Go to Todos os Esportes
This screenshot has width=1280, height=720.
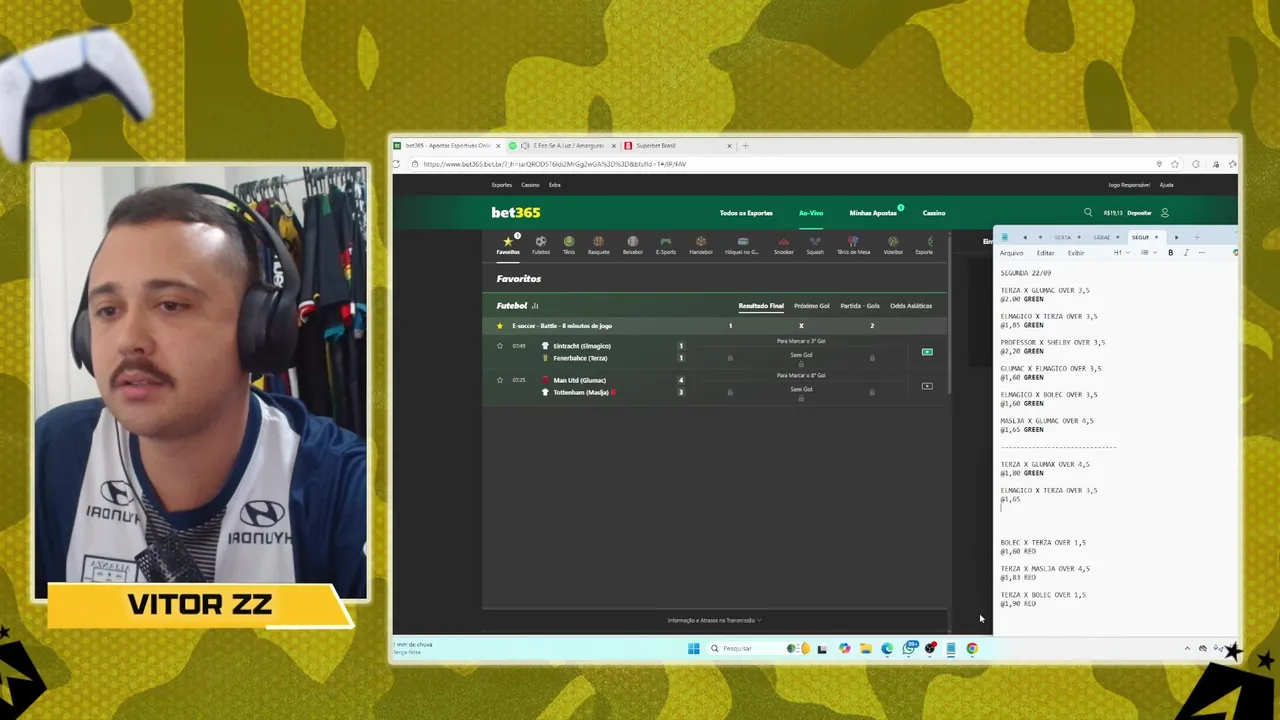[x=746, y=213]
